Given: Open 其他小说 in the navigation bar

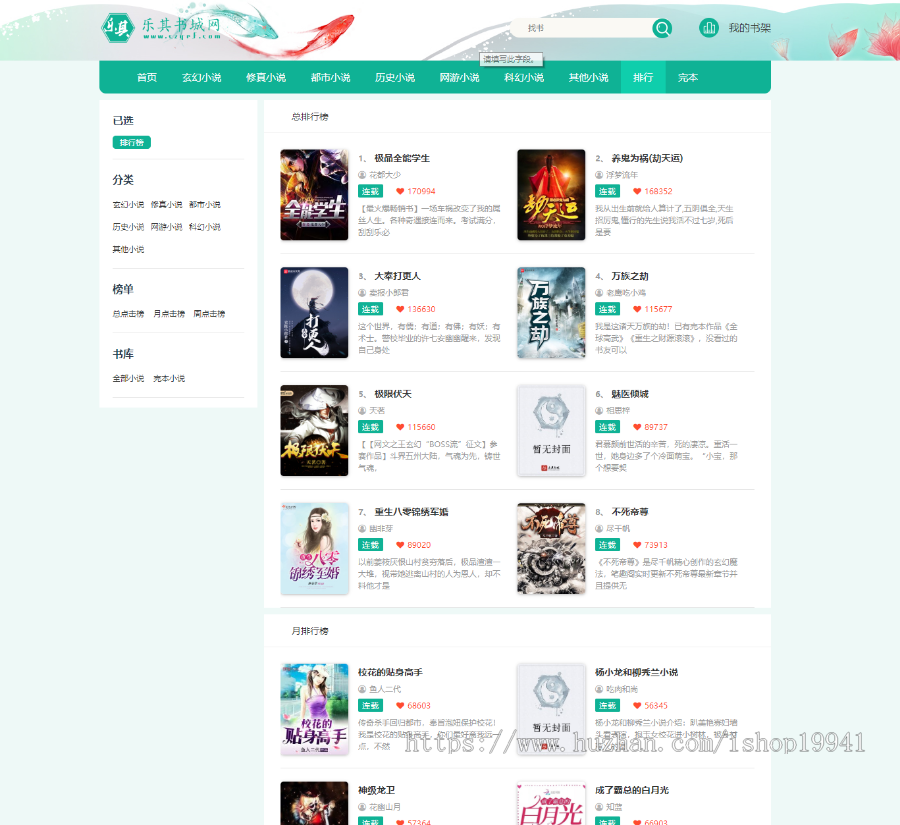Looking at the screenshot, I should (588, 77).
